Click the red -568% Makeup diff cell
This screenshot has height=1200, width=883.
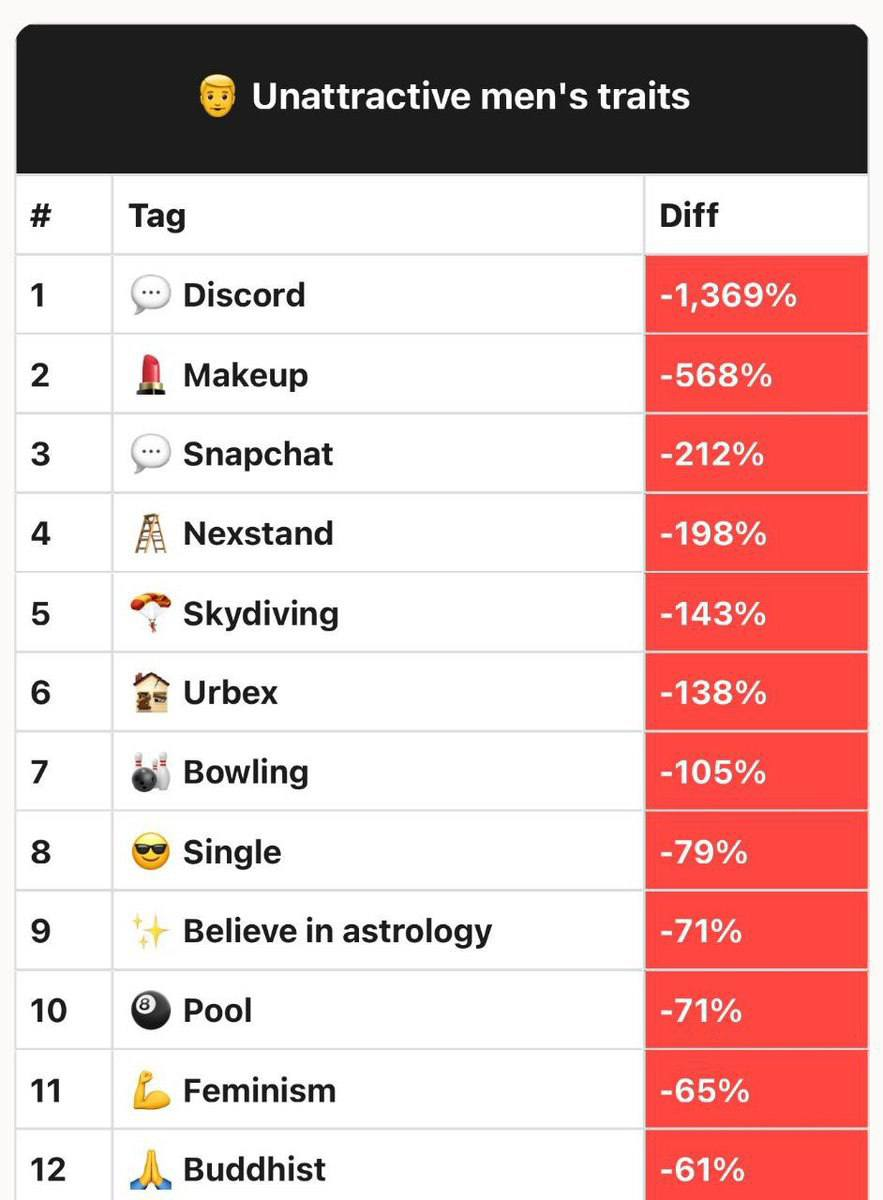point(756,375)
